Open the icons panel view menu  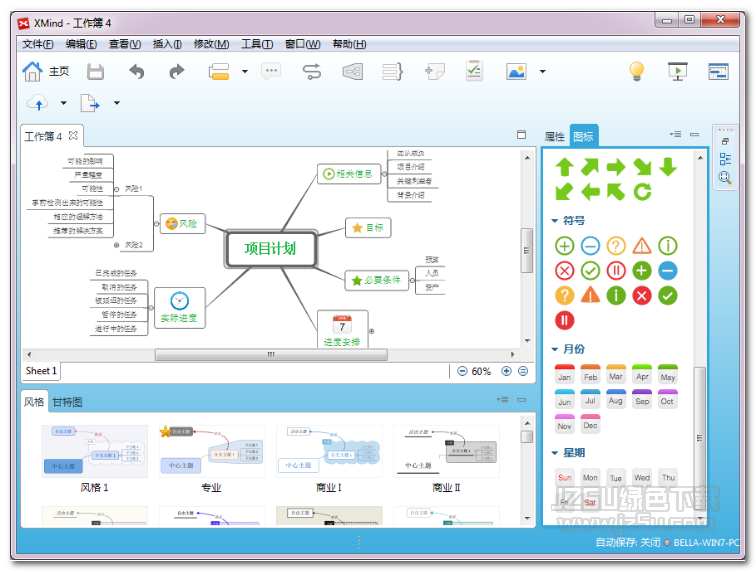click(x=675, y=135)
